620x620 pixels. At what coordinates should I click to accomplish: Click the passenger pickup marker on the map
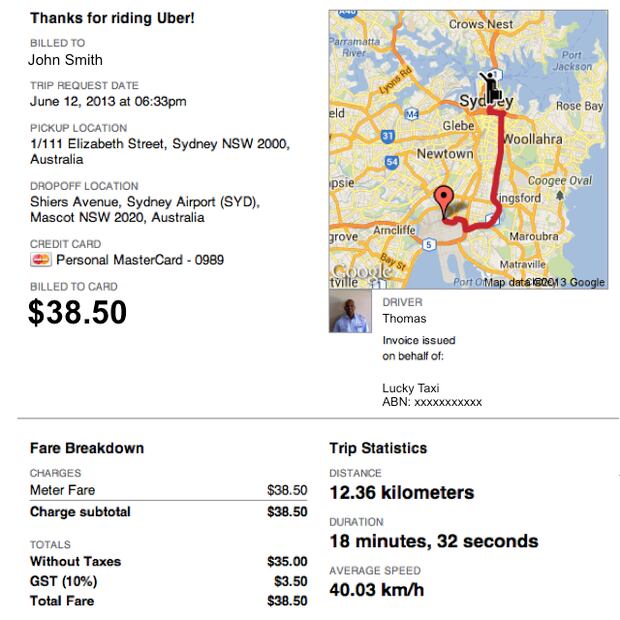coord(491,87)
